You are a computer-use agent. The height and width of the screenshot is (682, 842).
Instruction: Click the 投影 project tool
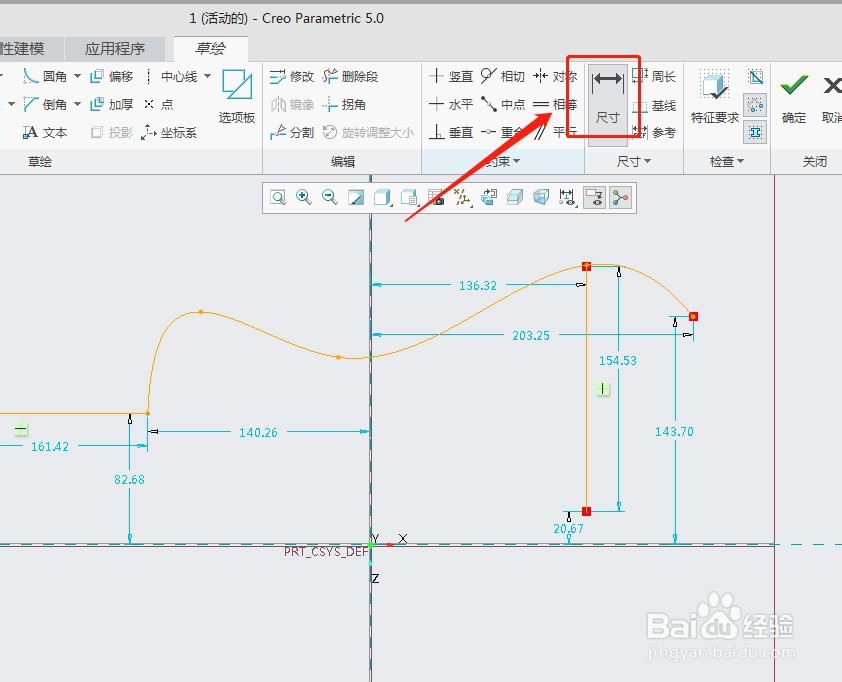[112, 132]
